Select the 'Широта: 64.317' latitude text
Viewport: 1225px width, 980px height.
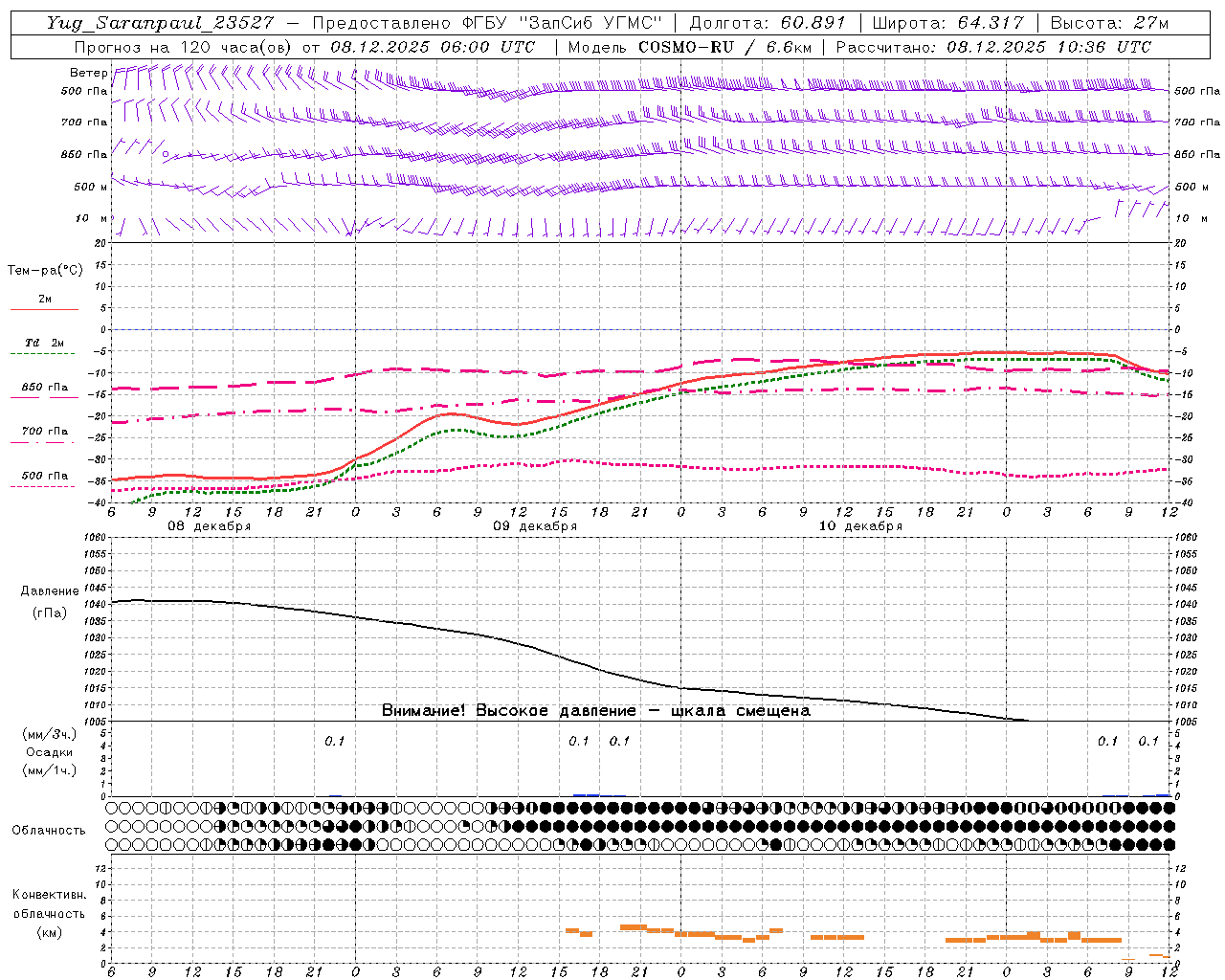(947, 23)
